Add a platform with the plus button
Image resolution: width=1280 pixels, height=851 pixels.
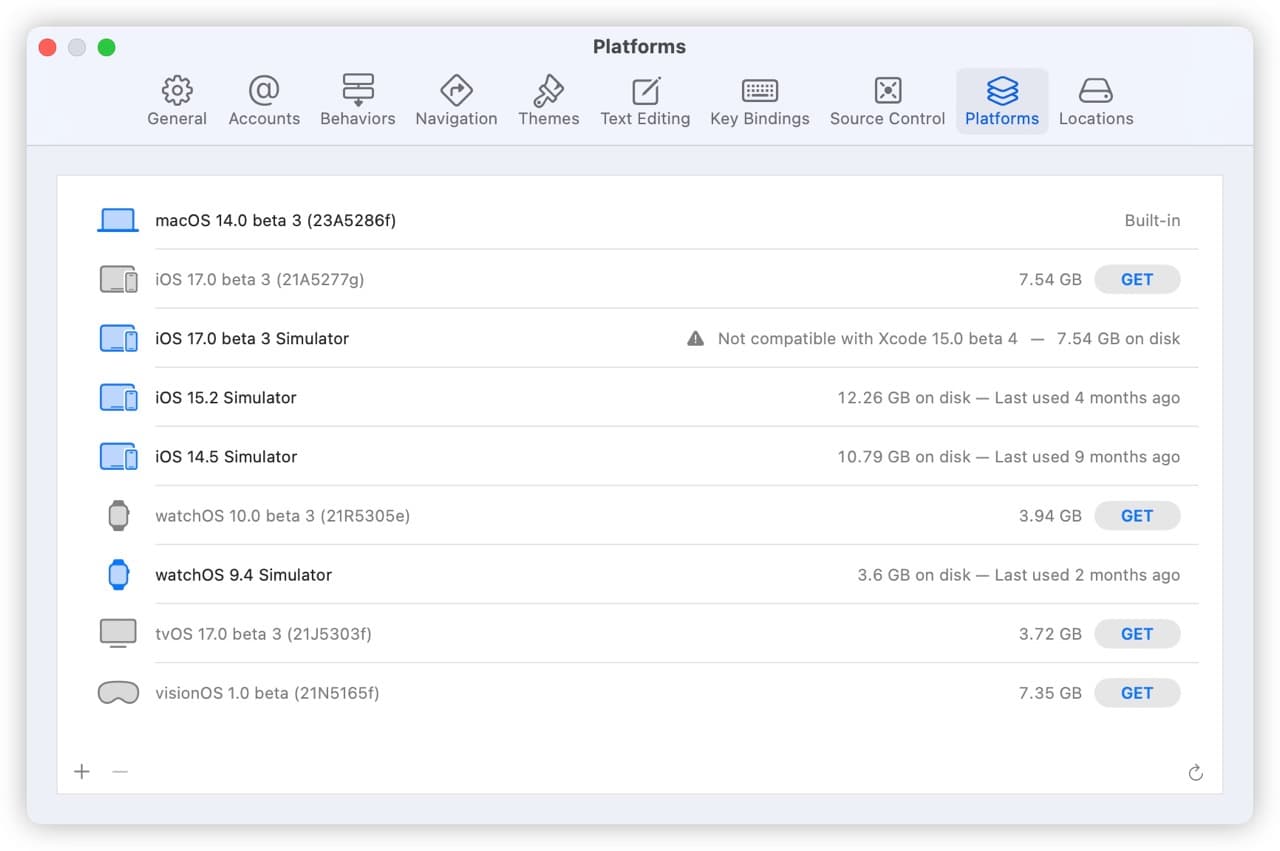pyautogui.click(x=82, y=771)
